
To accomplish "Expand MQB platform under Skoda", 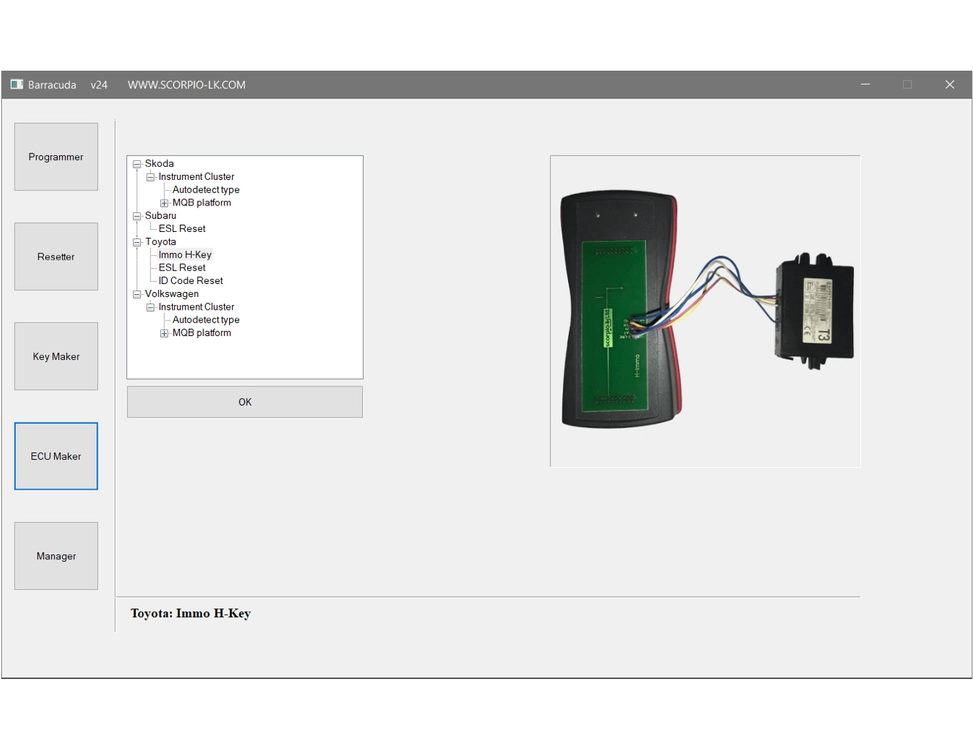I will coord(164,203).
